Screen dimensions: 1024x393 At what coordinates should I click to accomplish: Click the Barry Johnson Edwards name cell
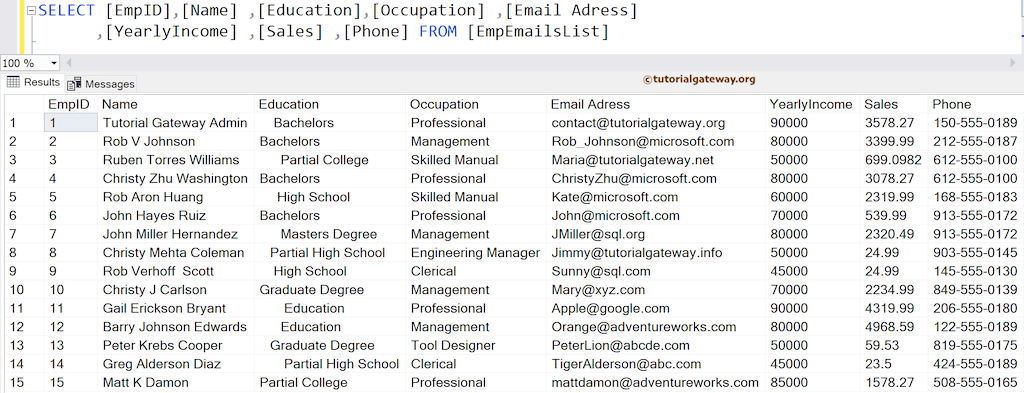tap(176, 327)
